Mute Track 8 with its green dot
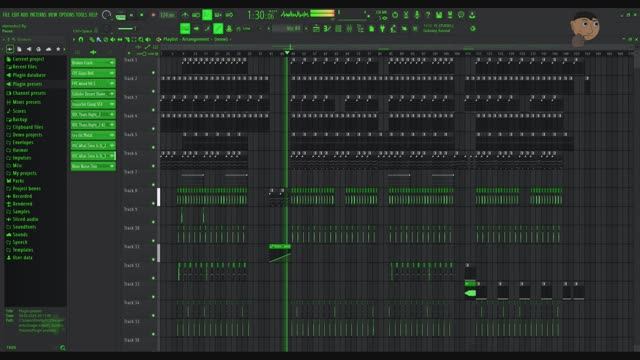Image resolution: width=640 pixels, height=360 pixels. point(153,203)
